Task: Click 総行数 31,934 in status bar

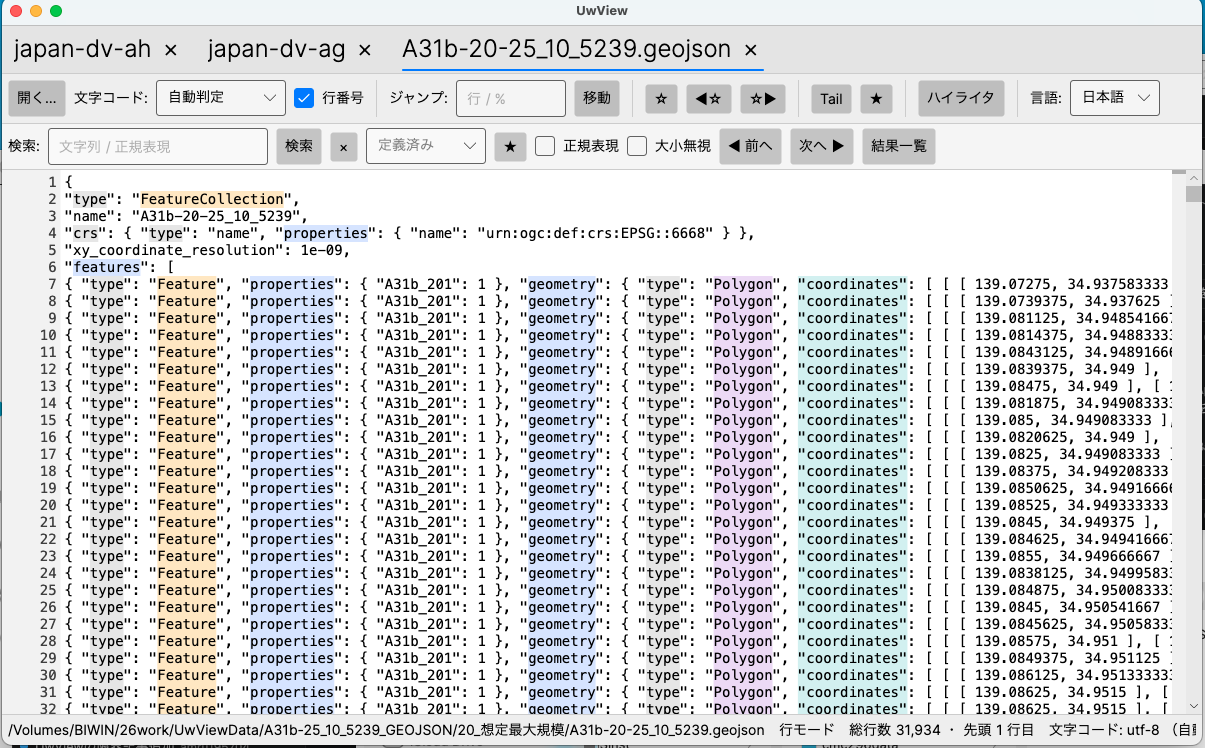Action: 894,730
